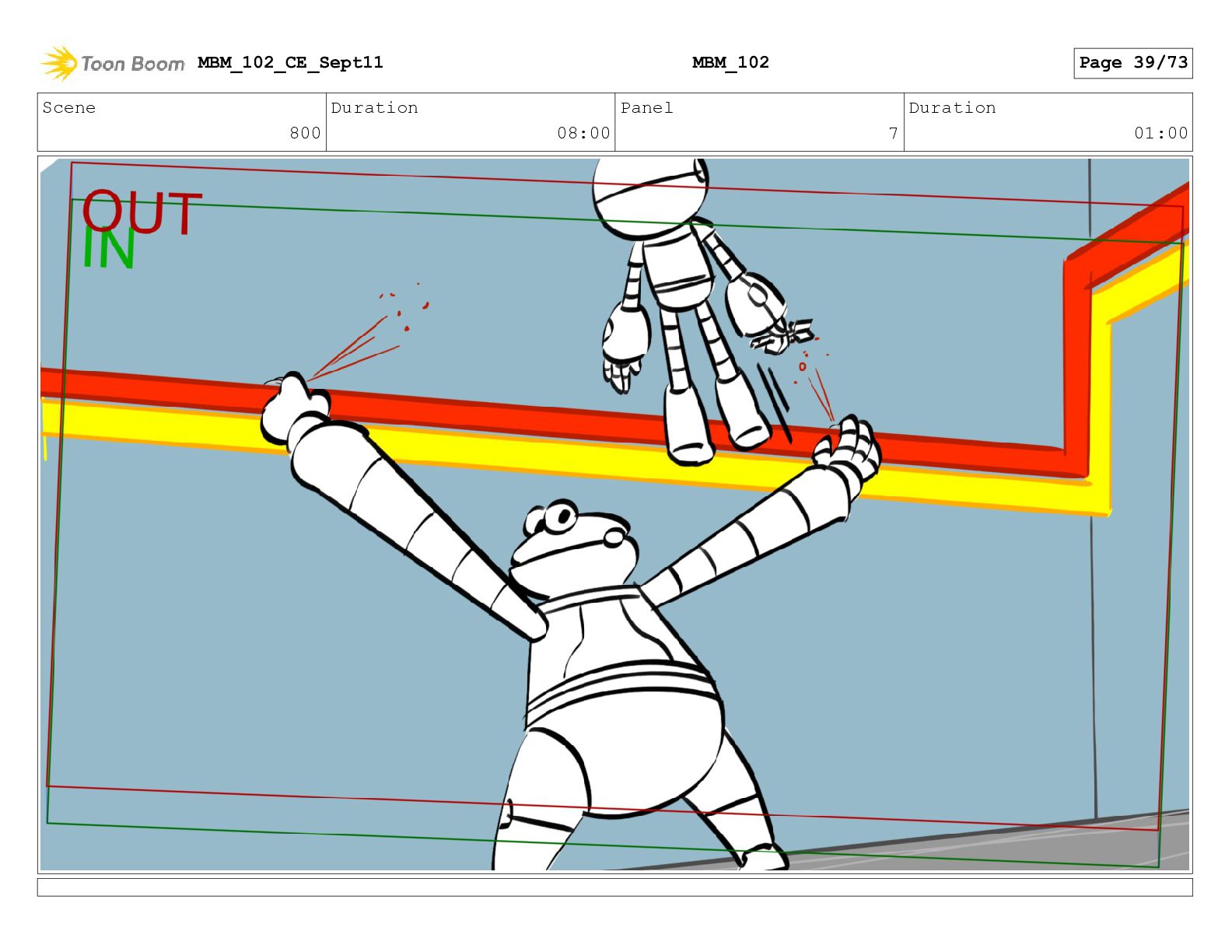Click the panel number 7

894,134
